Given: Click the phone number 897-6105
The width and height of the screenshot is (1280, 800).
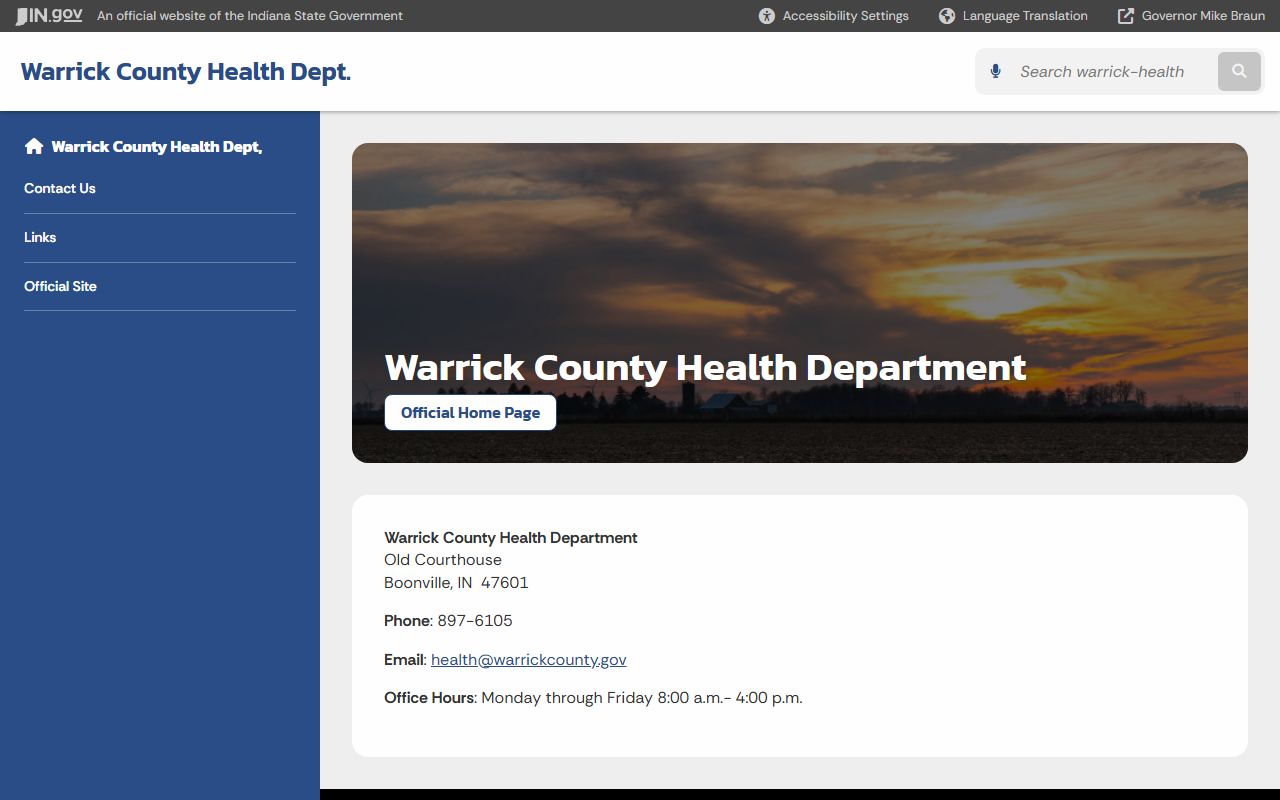Looking at the screenshot, I should point(475,621).
